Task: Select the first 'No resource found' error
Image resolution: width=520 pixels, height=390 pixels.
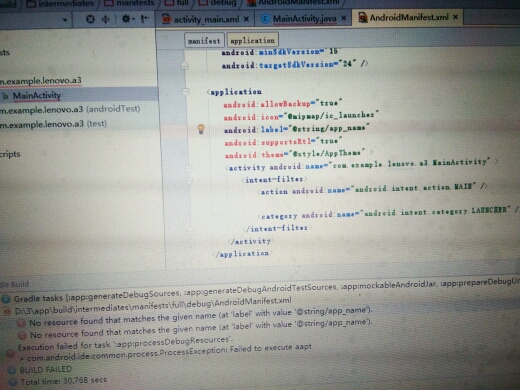Action: 200,316
